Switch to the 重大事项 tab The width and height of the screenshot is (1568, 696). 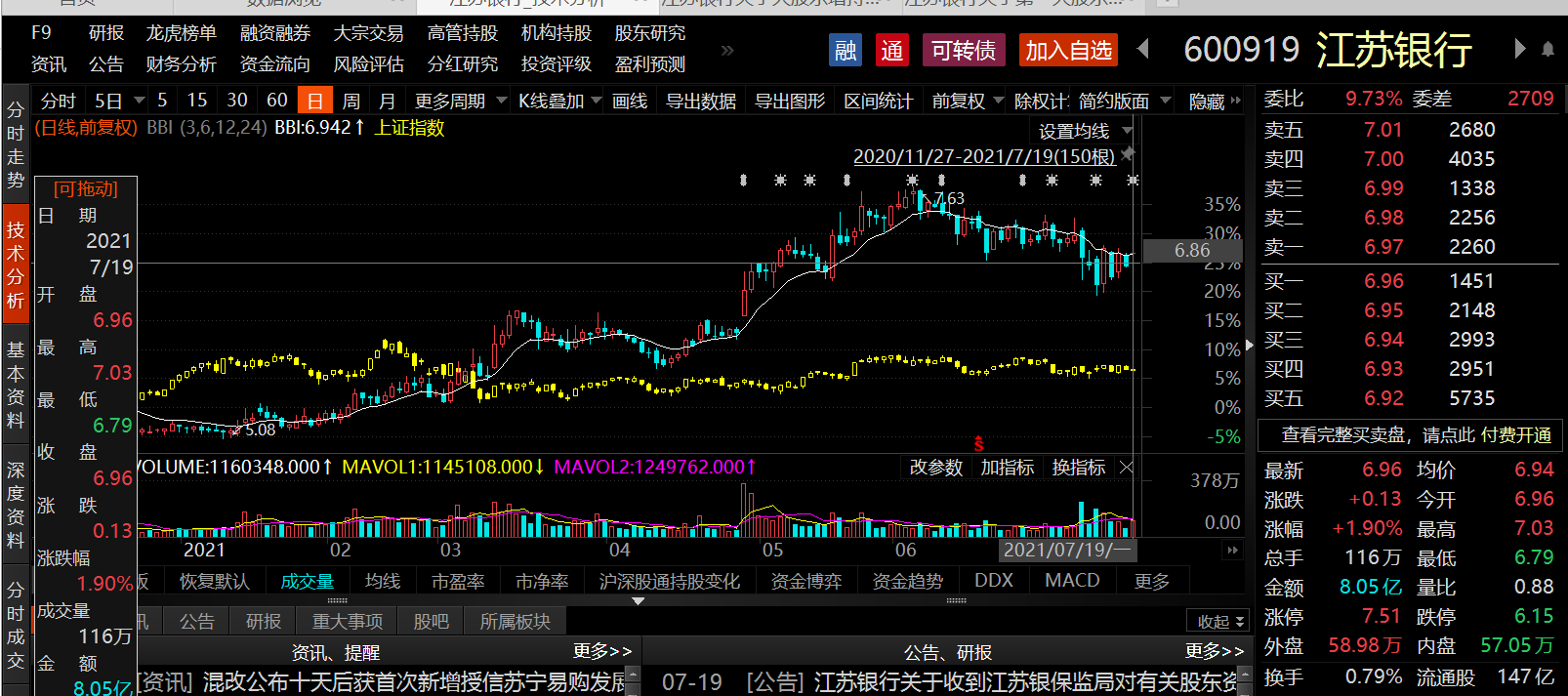pos(347,621)
